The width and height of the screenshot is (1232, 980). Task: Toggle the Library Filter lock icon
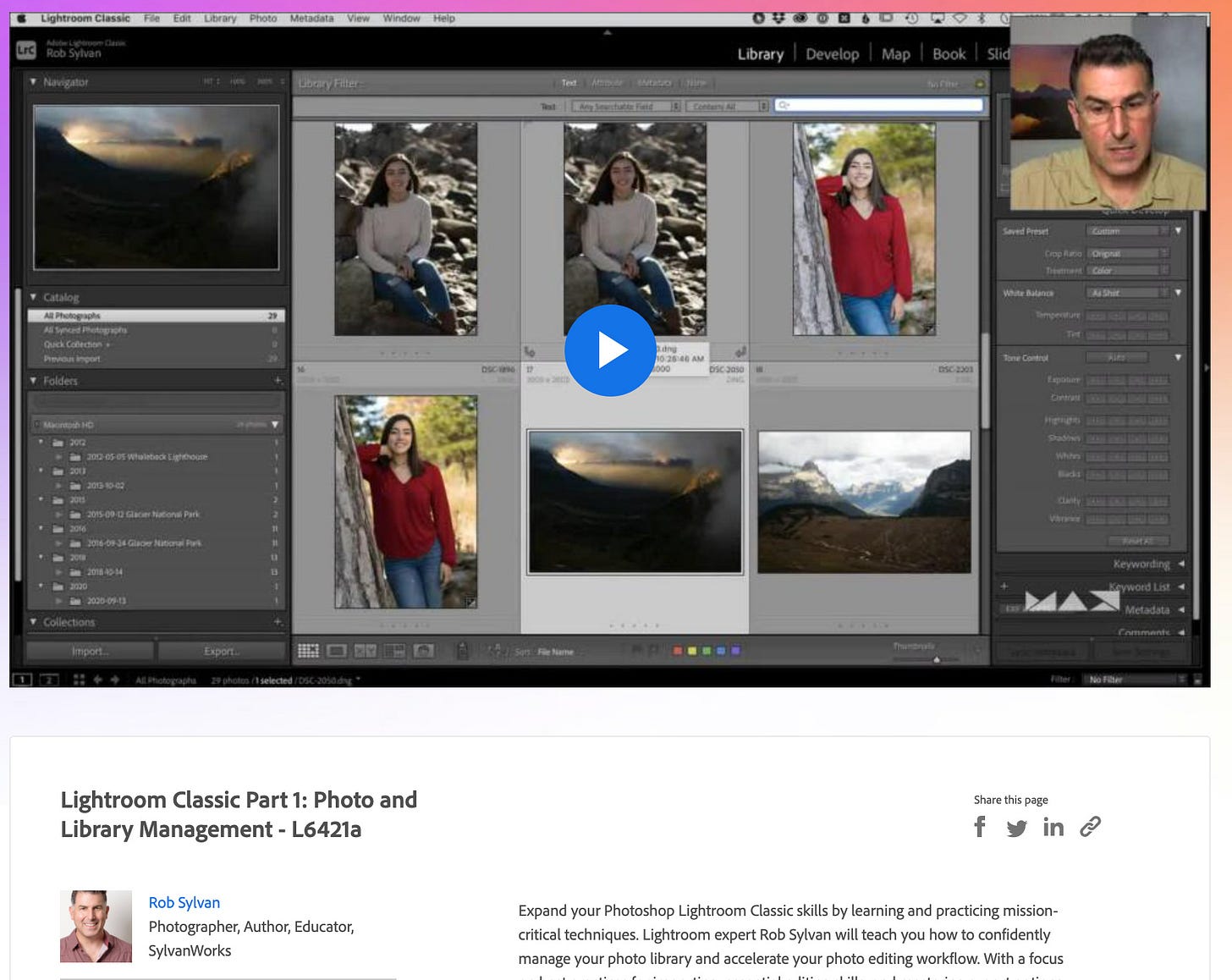(x=980, y=84)
